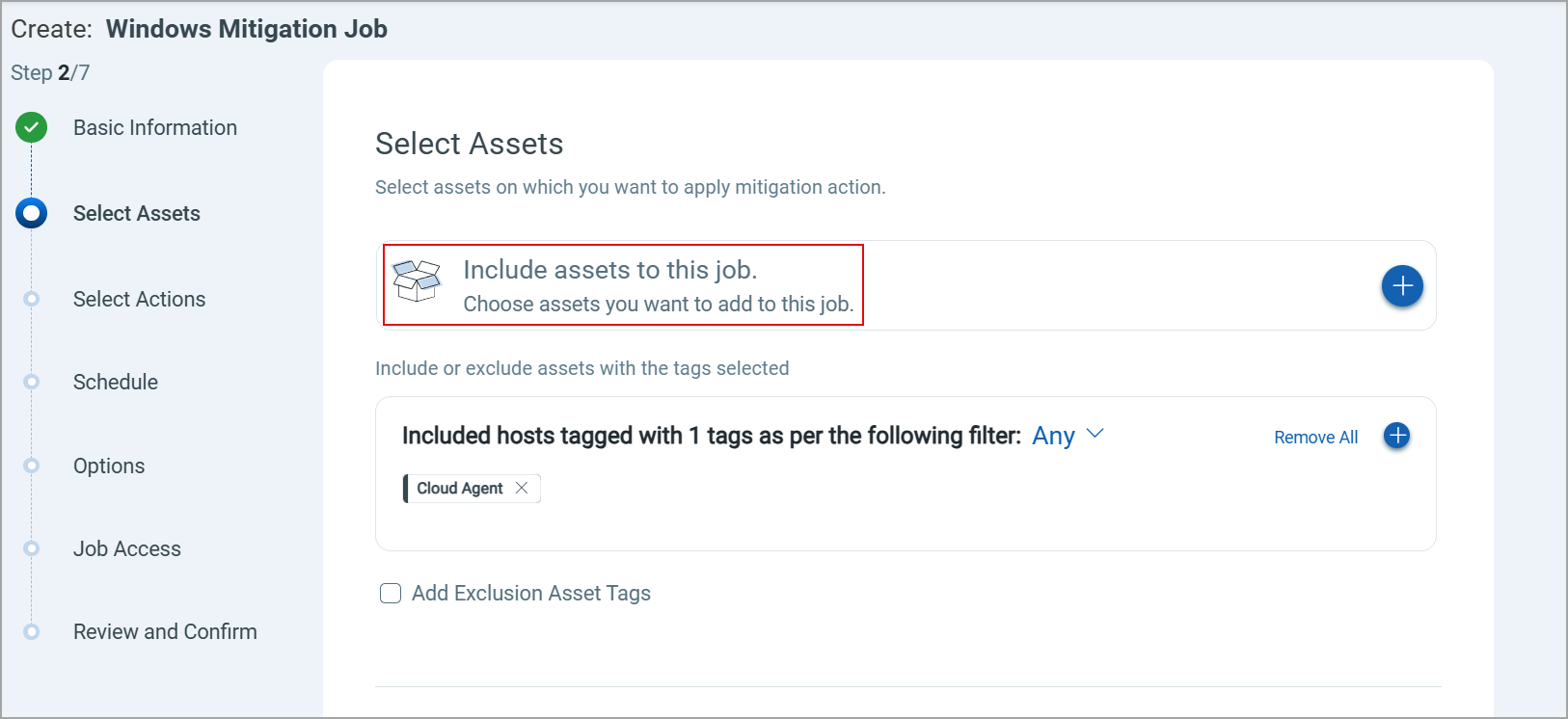This screenshot has height=719, width=1568.
Task: Click the Select Actions step dot
Action: (32, 299)
